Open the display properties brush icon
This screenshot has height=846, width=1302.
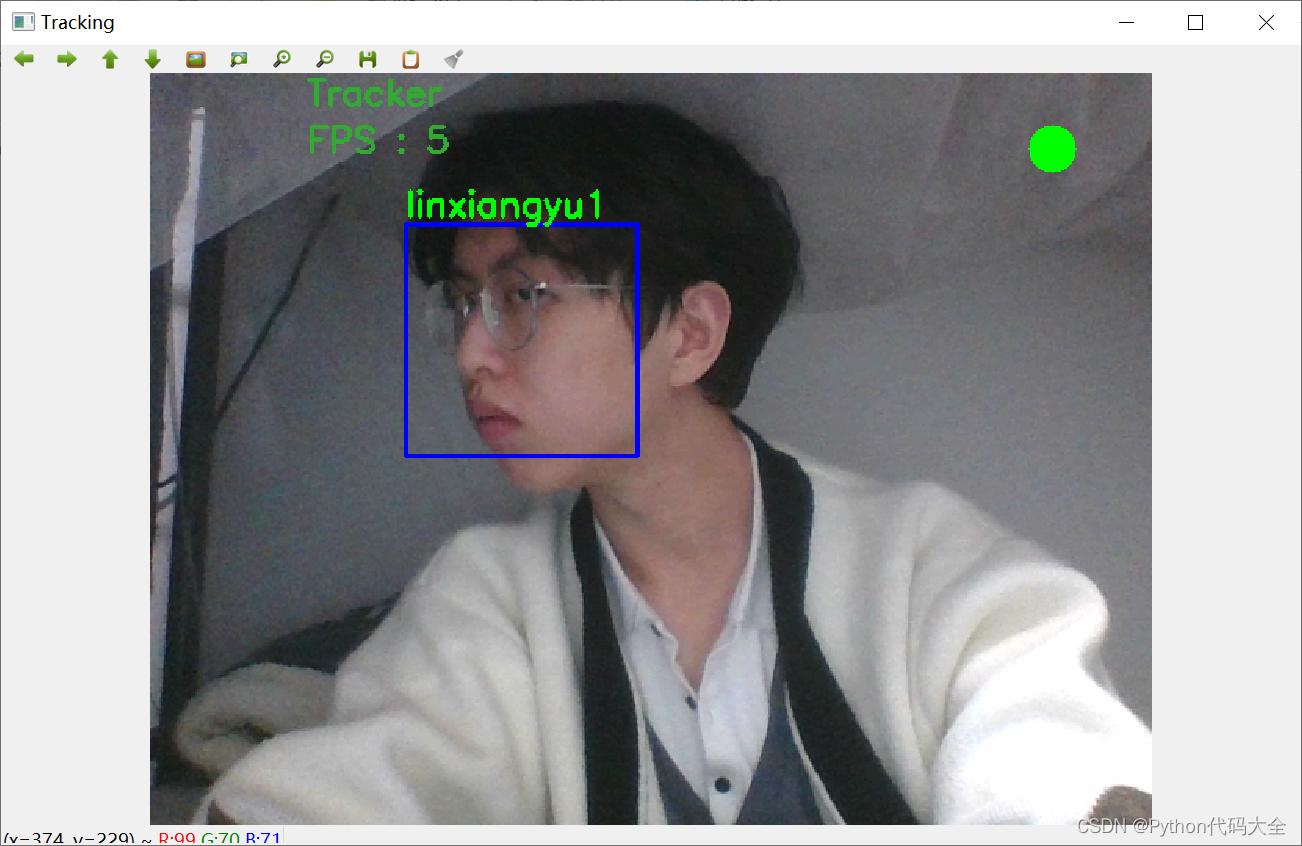coord(454,59)
